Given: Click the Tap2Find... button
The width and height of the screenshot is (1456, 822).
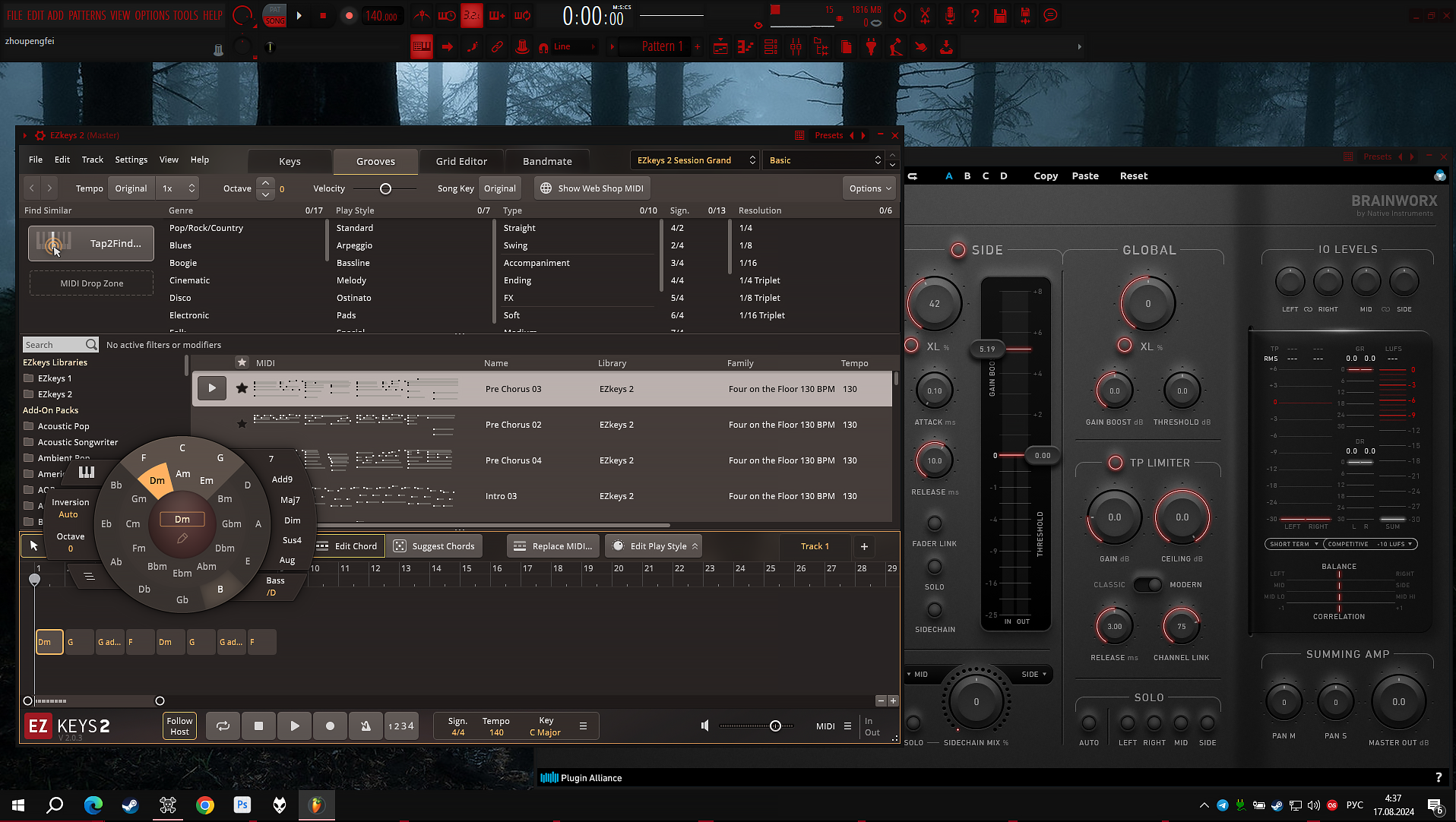Looking at the screenshot, I should pos(91,243).
